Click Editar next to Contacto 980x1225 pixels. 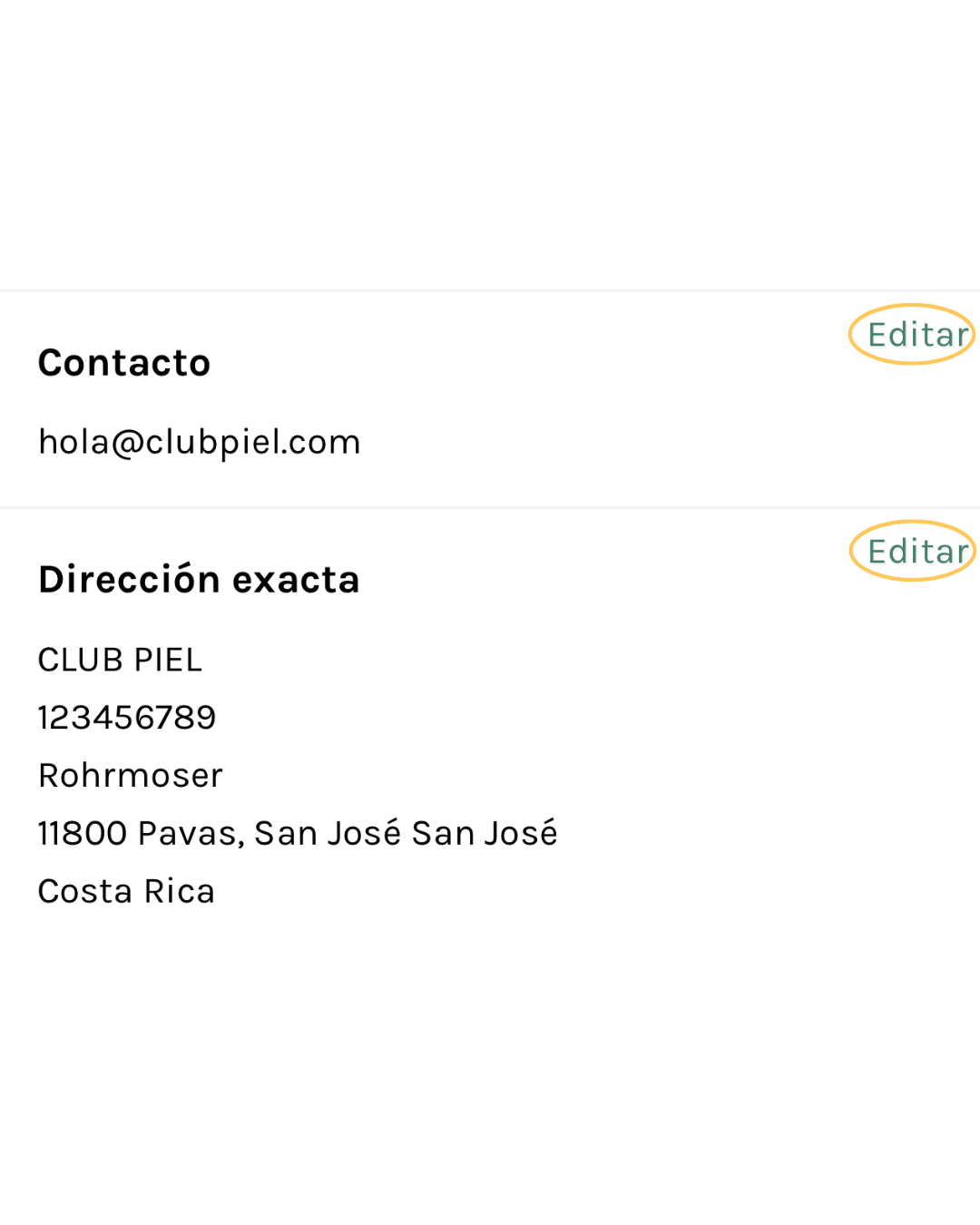point(916,335)
